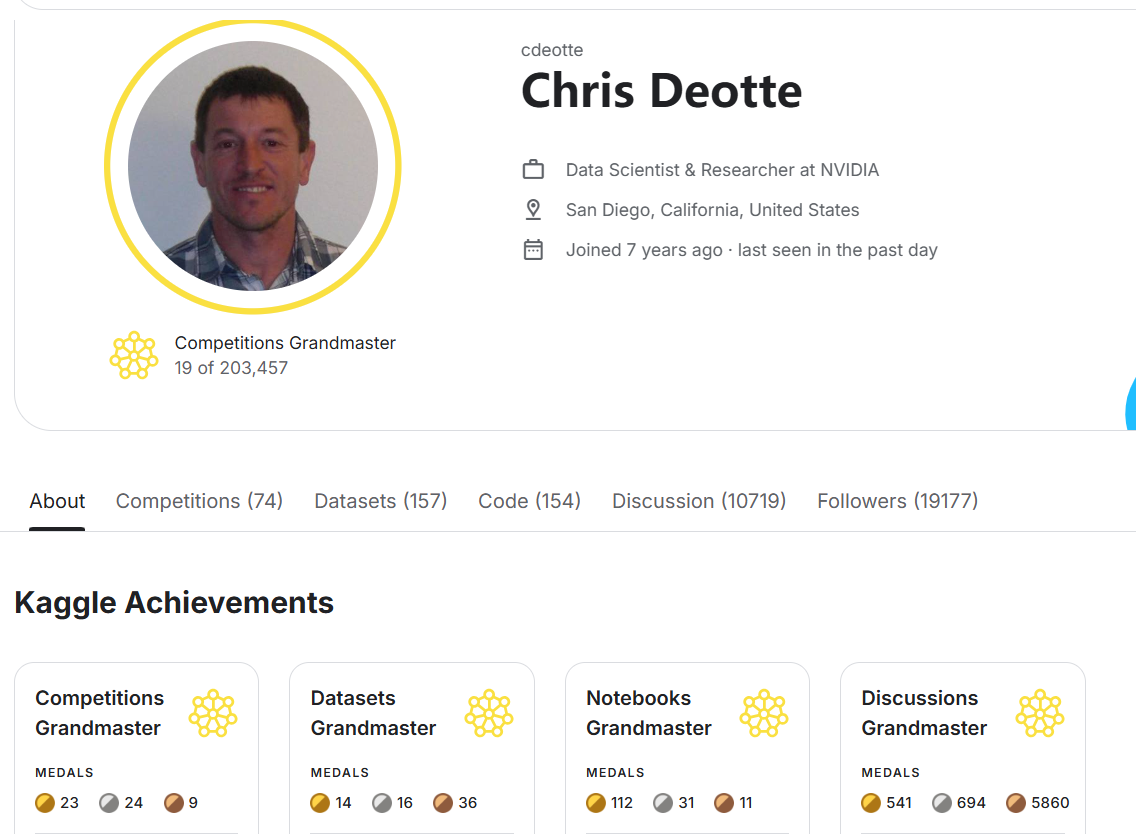This screenshot has height=834, width=1136.
Task: View the Followers (19177) tab
Action: pyautogui.click(x=897, y=501)
